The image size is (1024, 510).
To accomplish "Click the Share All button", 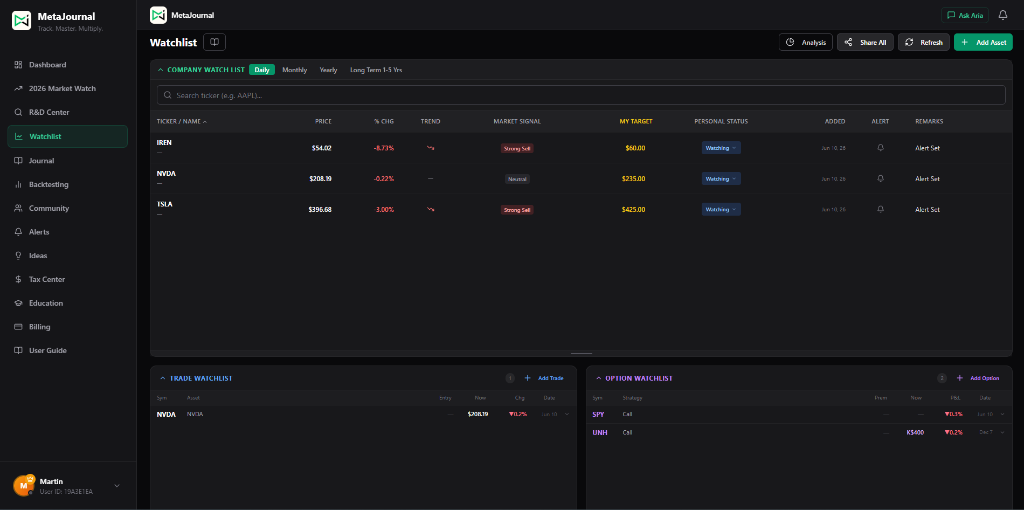I will pyautogui.click(x=865, y=42).
